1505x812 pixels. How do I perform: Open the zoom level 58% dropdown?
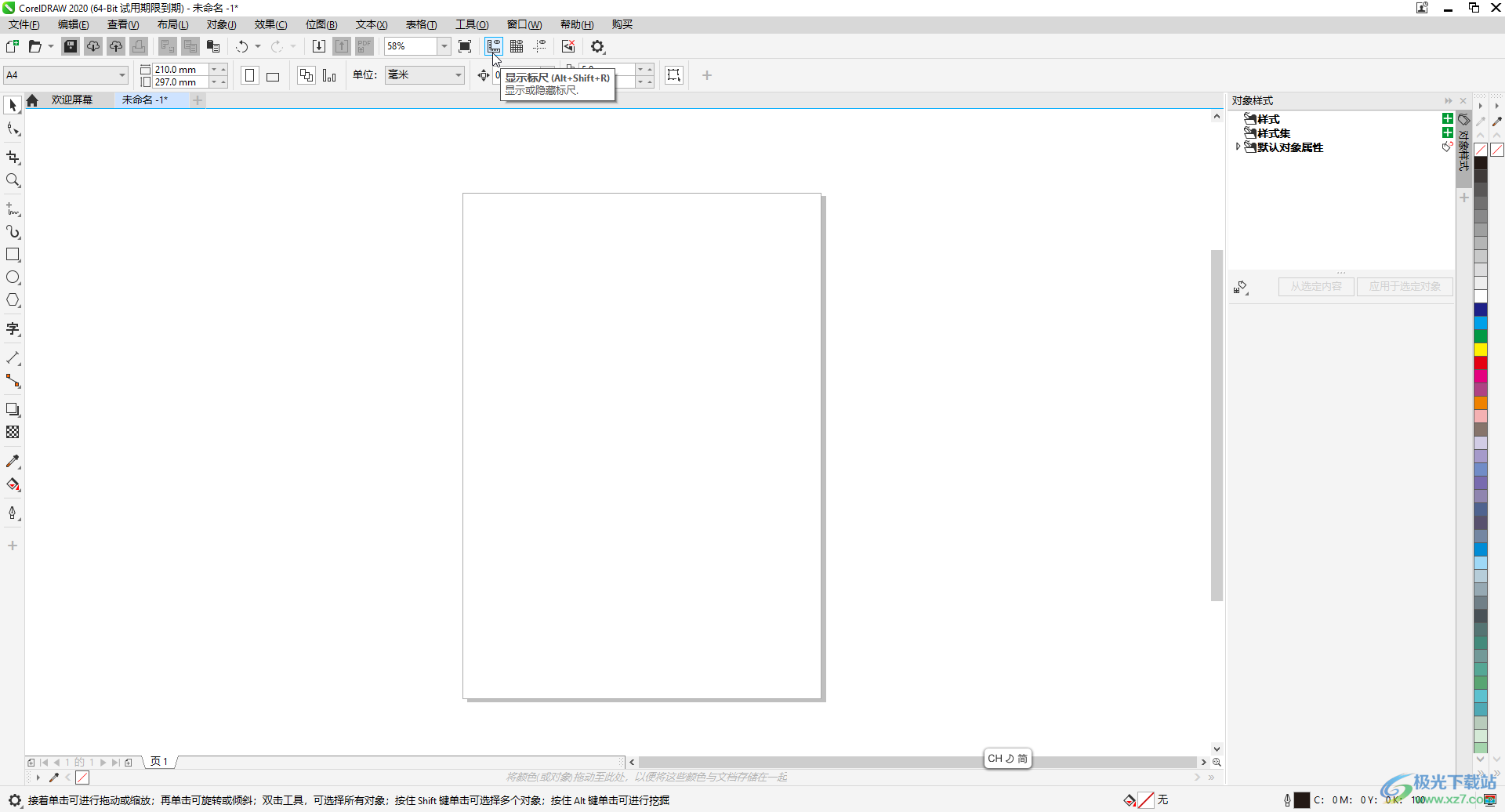(444, 47)
